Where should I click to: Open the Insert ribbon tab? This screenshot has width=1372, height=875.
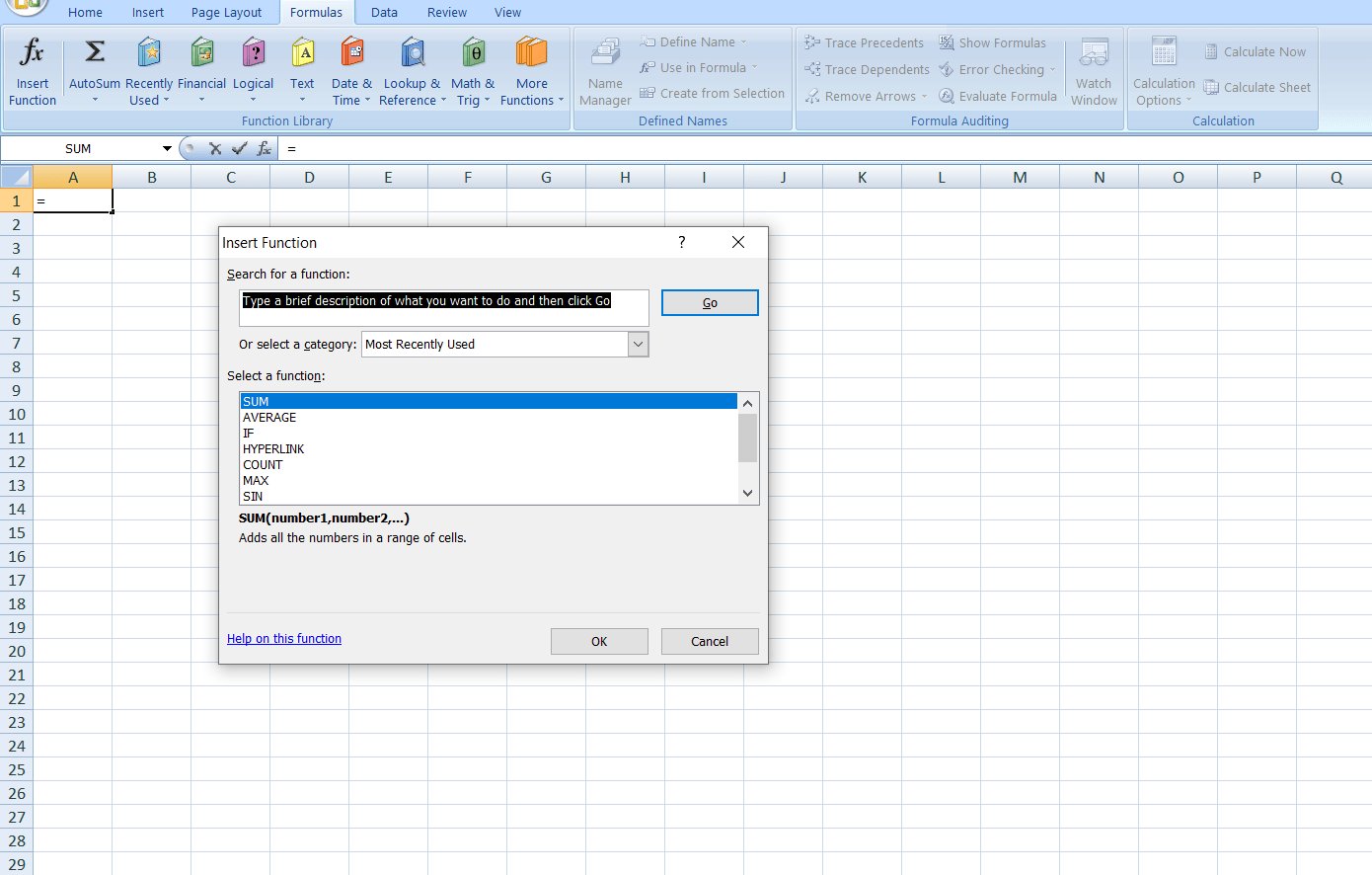(148, 12)
